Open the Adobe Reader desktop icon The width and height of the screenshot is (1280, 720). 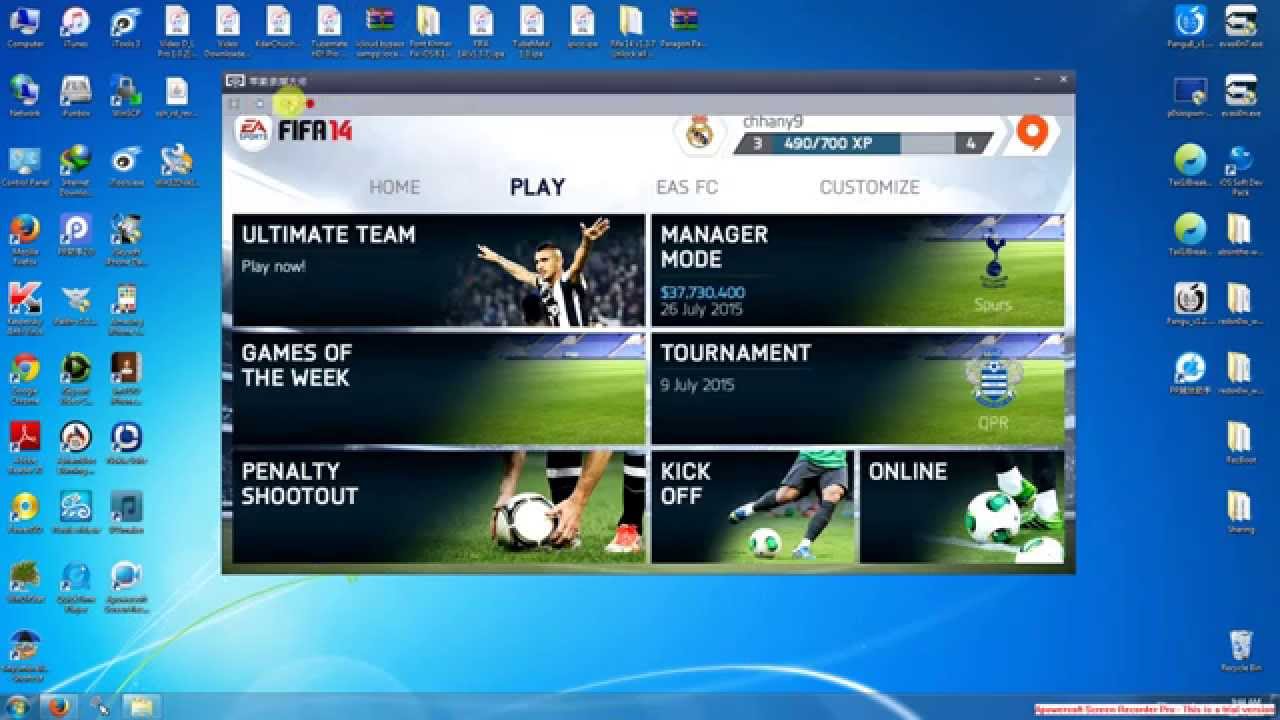click(24, 448)
